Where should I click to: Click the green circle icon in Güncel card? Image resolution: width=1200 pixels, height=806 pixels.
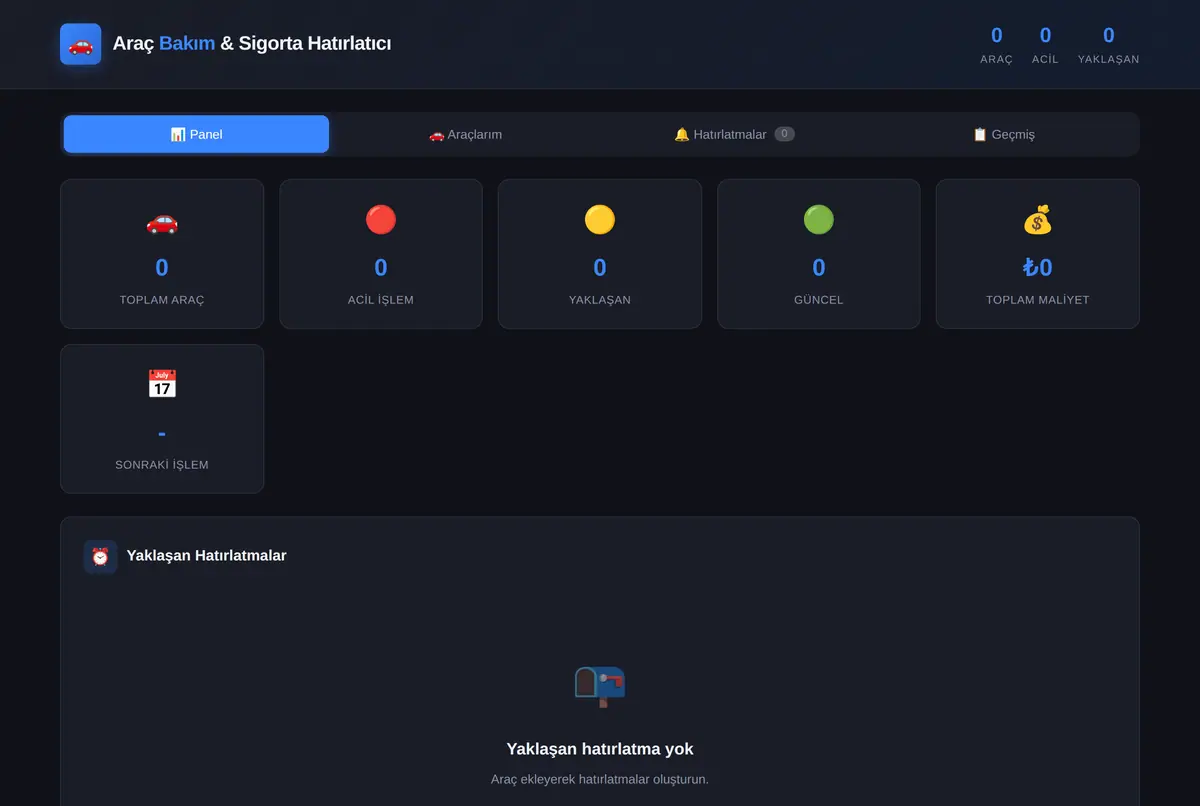[x=819, y=220]
